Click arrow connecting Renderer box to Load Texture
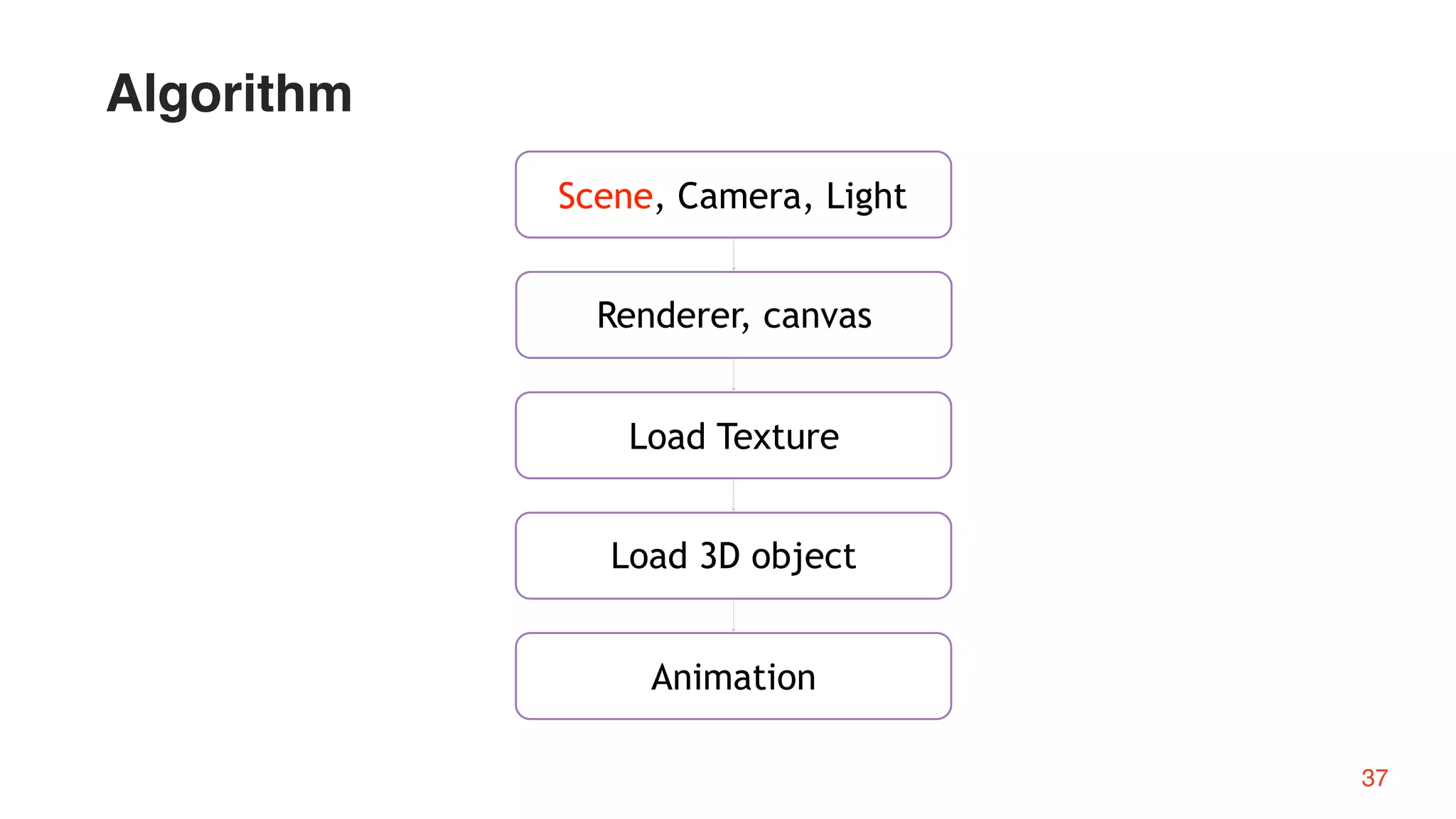 pos(733,375)
